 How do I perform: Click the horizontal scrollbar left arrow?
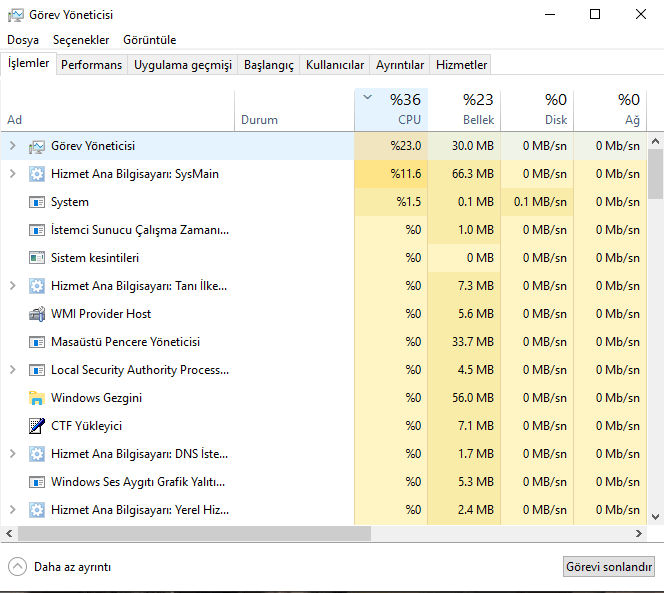(x=9, y=534)
